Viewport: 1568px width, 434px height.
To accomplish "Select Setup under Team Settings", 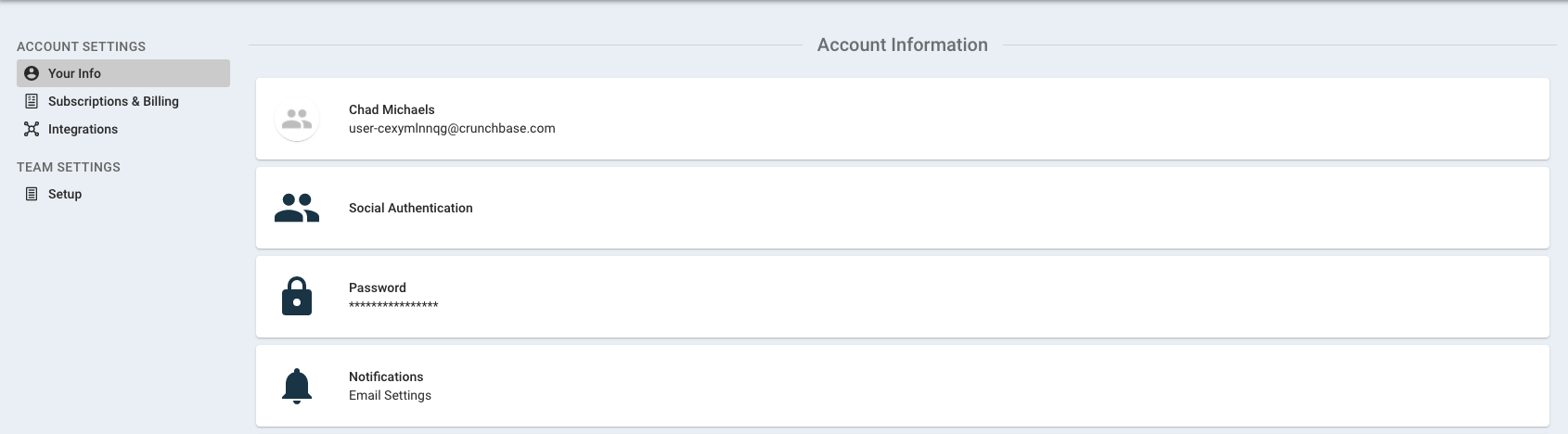I will click(x=65, y=194).
